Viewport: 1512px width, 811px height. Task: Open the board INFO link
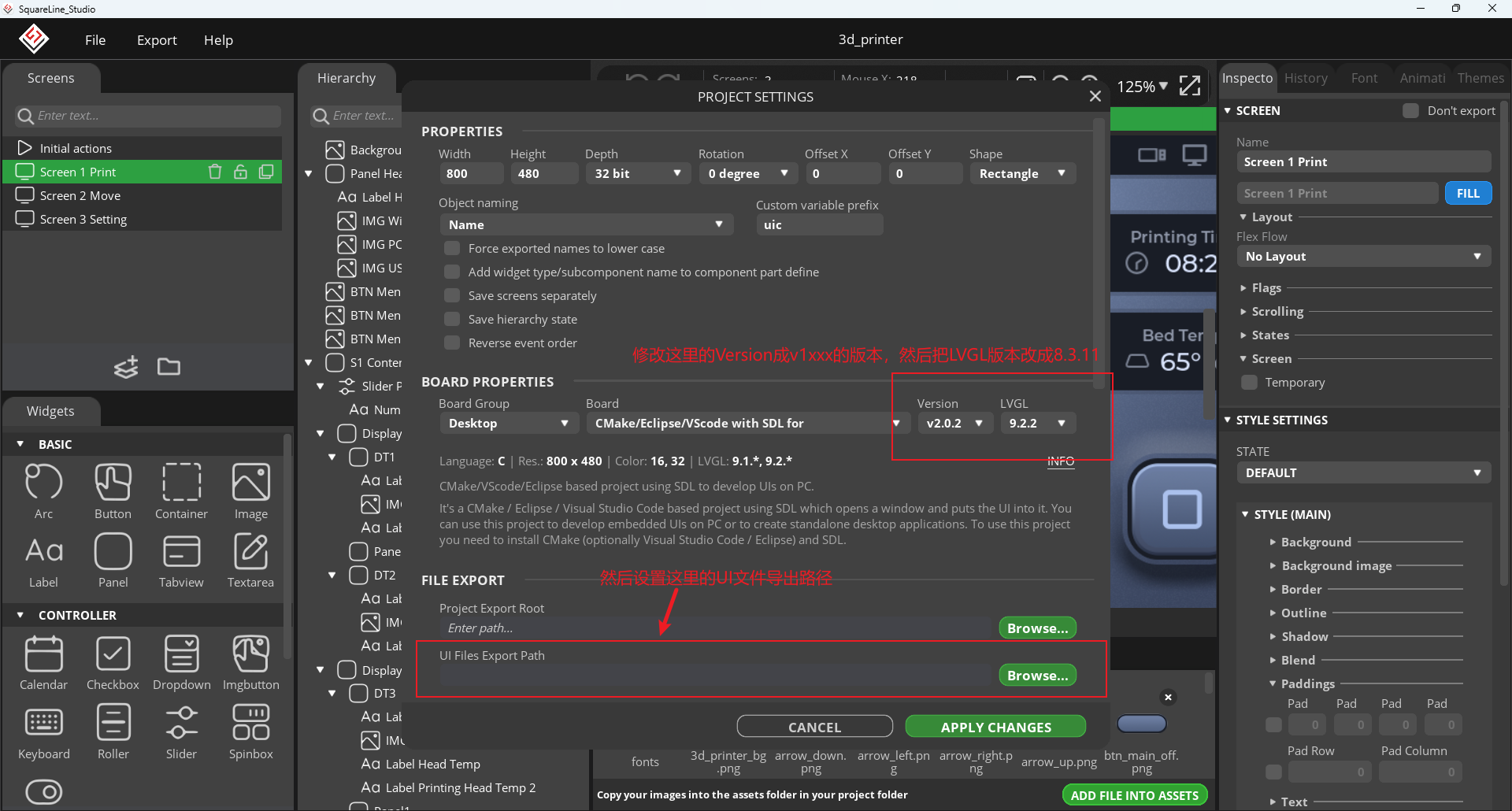(1061, 461)
